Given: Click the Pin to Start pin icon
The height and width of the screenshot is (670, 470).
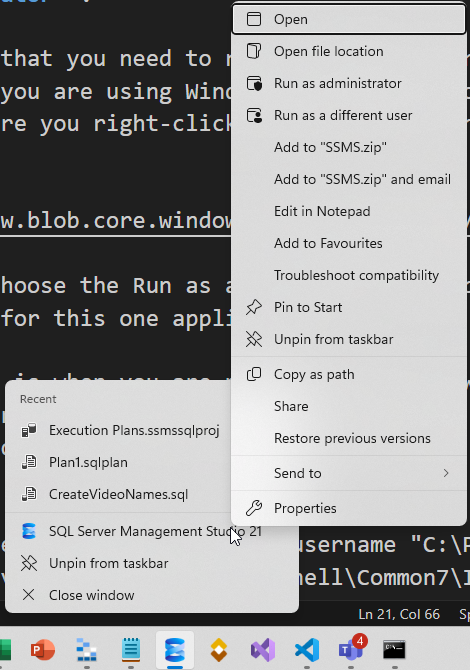Looking at the screenshot, I should (x=254, y=307).
